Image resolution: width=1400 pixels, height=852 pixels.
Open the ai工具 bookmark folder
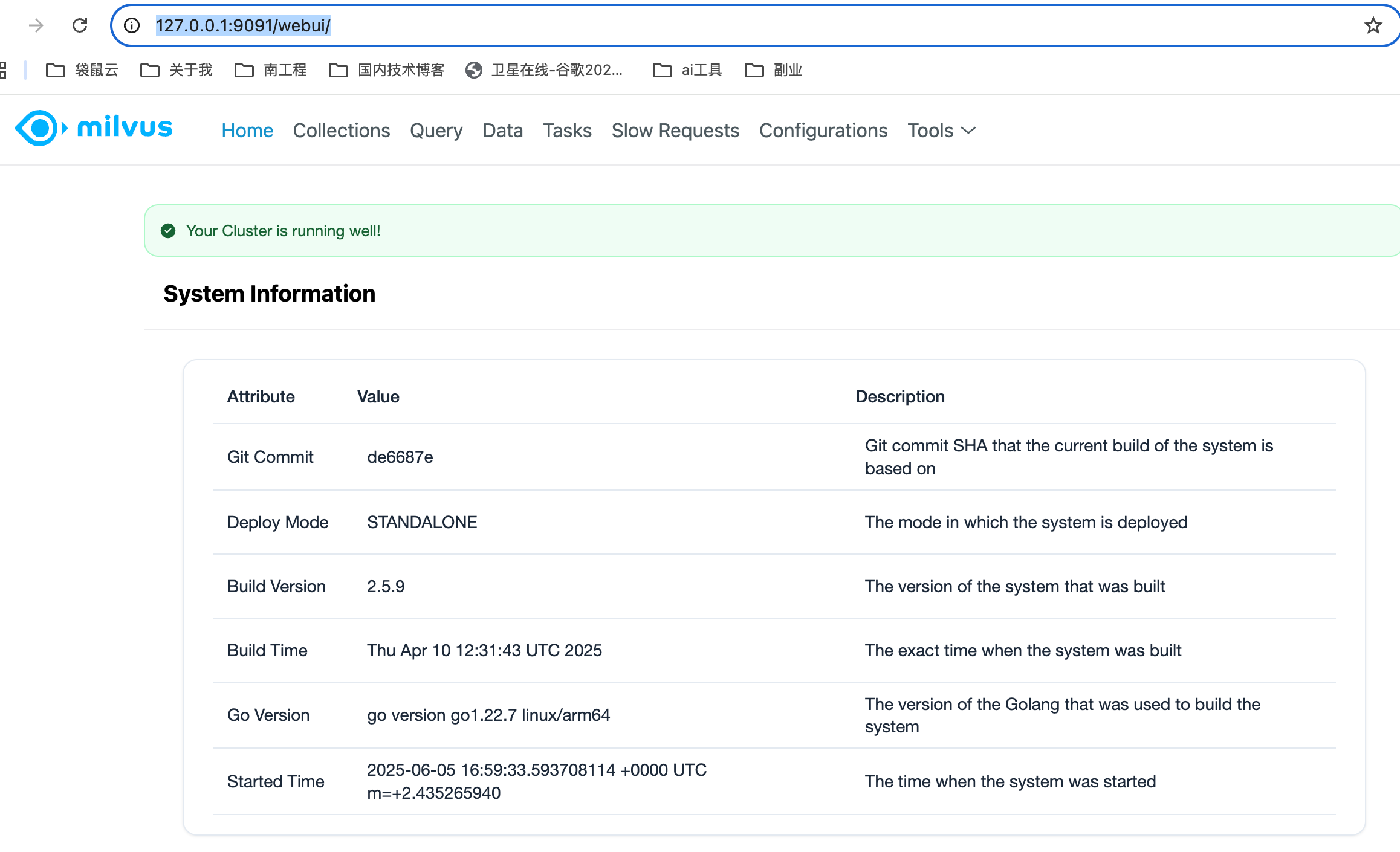pyautogui.click(x=688, y=70)
